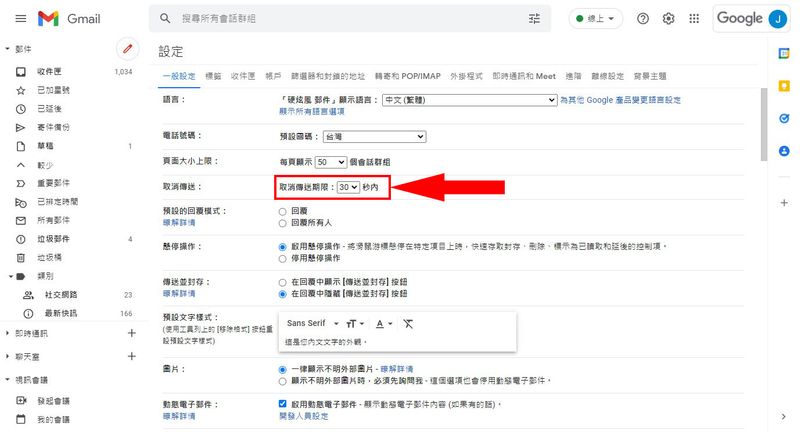Open Trash (垃圾桶) bin icon

tap(21, 258)
